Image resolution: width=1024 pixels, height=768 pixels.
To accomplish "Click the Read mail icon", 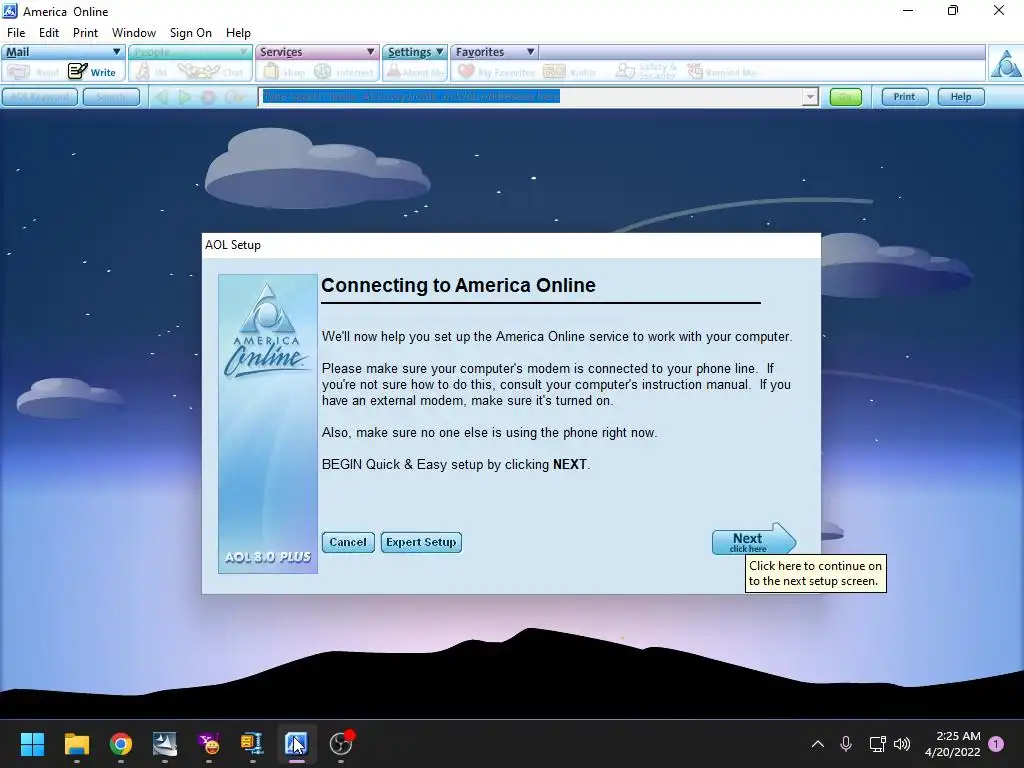I will pyautogui.click(x=19, y=72).
